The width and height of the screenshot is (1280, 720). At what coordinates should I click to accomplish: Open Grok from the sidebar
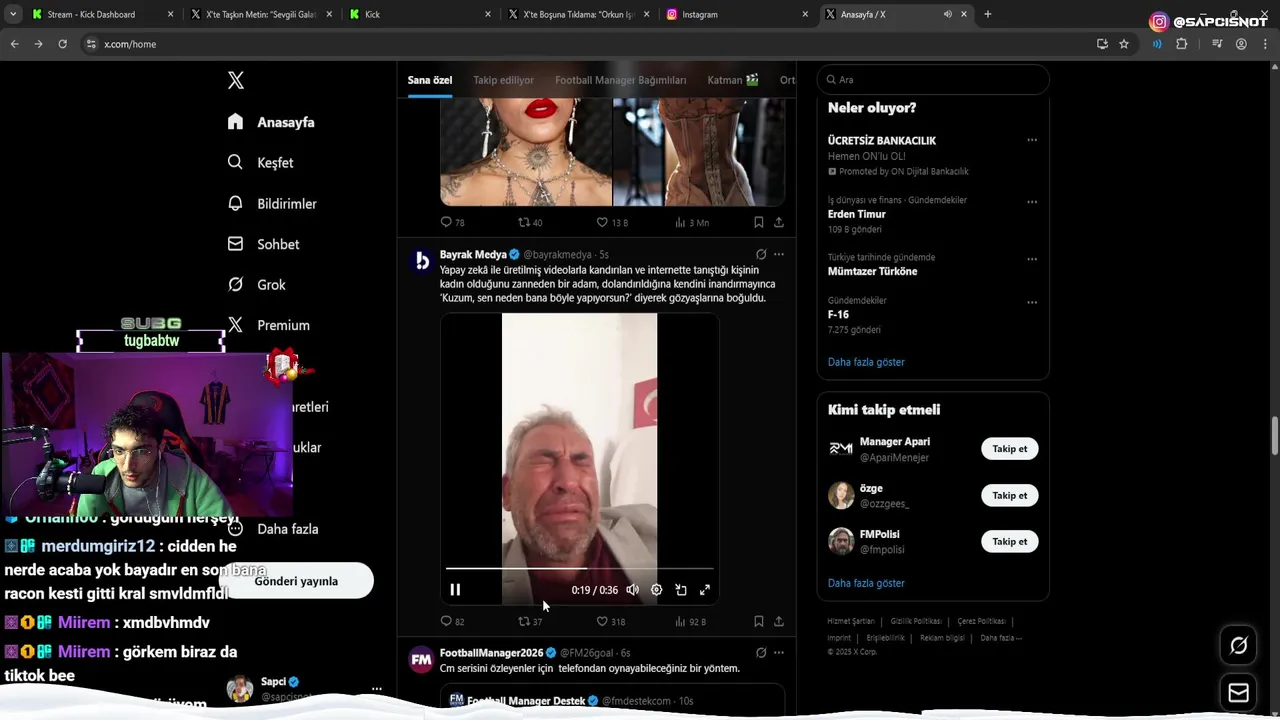(x=257, y=284)
